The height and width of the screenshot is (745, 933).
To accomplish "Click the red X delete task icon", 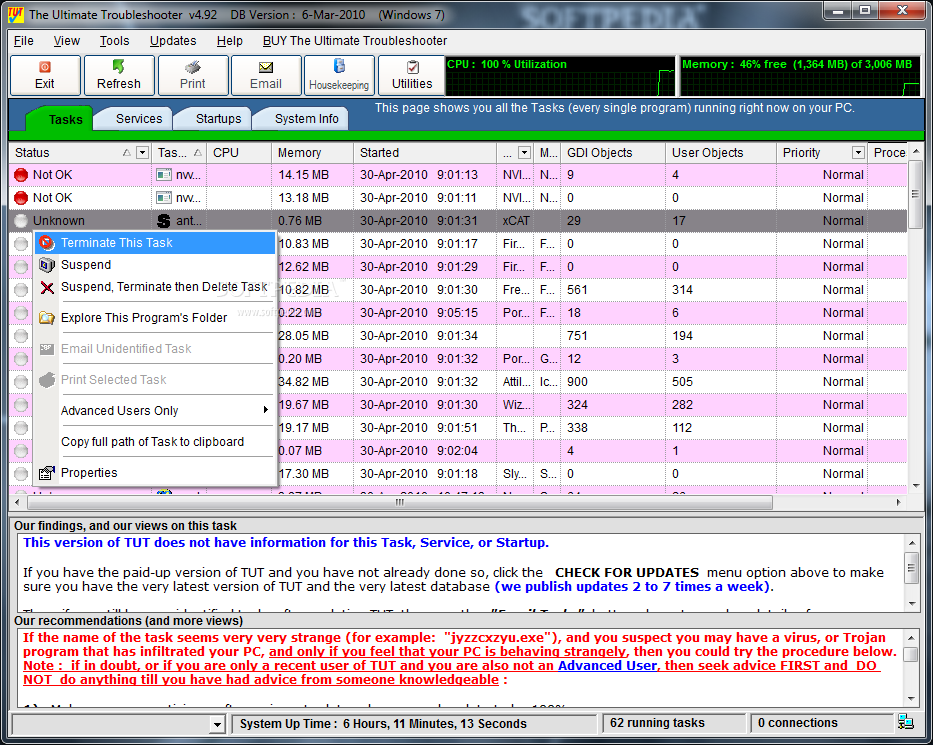I will (x=47, y=287).
